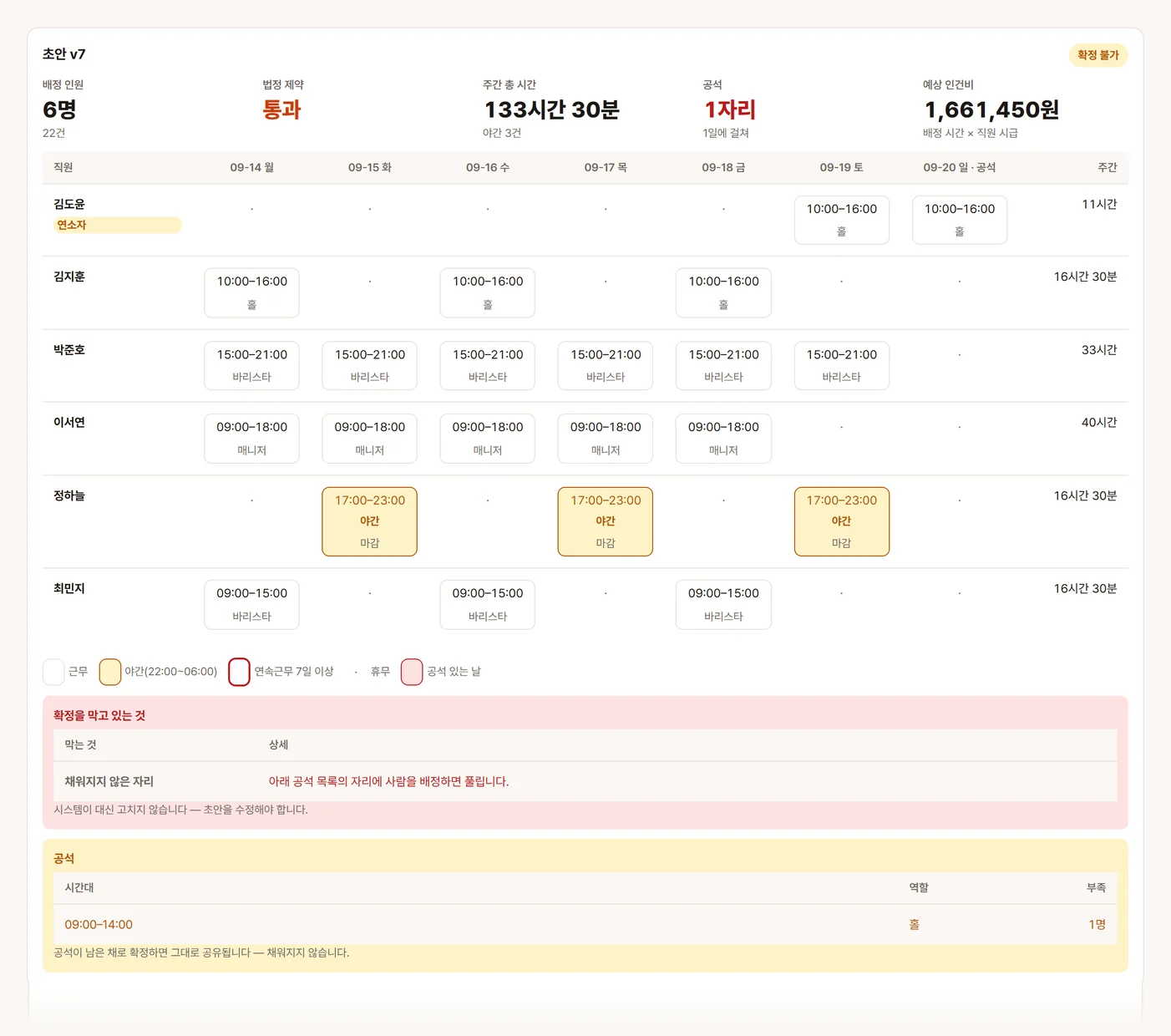The image size is (1171, 1036).
Task: Click the 공석 있는 날 legend swatch
Action: click(x=412, y=672)
